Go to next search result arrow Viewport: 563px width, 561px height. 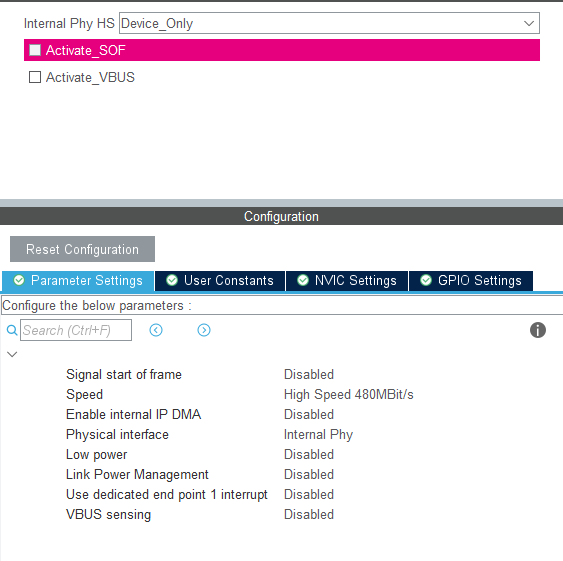(x=204, y=330)
